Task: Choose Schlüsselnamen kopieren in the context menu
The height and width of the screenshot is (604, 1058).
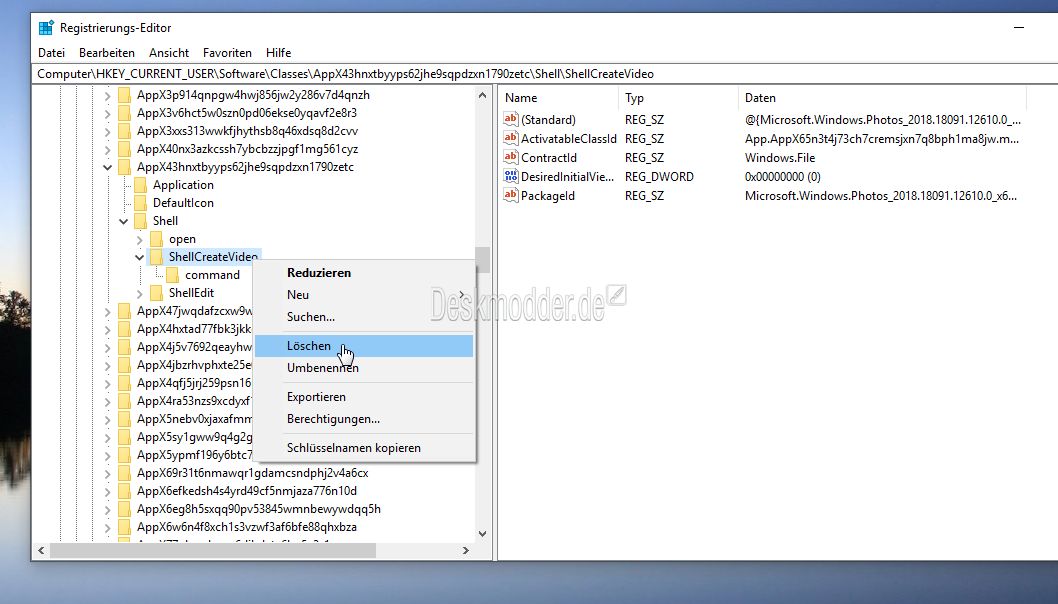Action: (364, 448)
